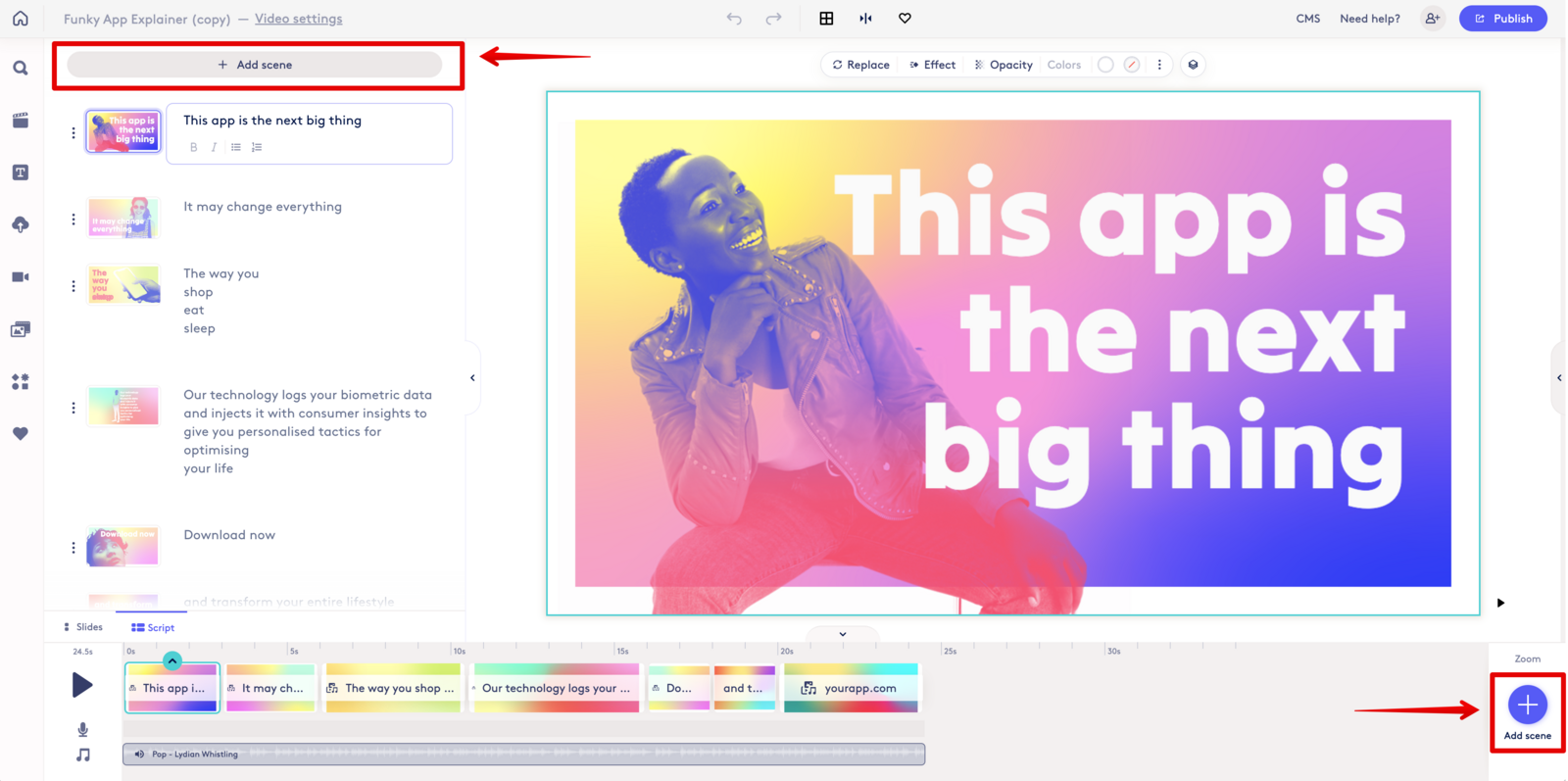Open menu for "The way you shop" scene
Image resolution: width=1568 pixels, height=781 pixels.
(73, 286)
